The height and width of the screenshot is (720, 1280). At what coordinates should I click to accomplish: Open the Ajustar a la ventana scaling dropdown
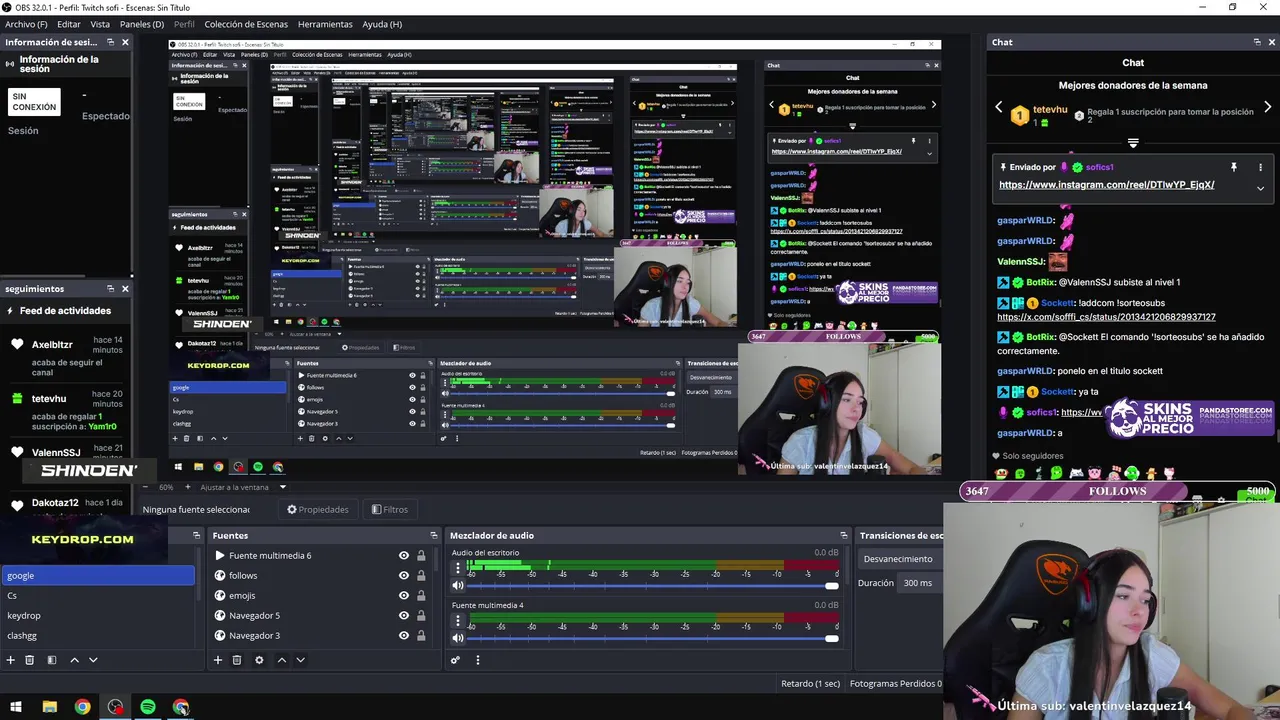pyautogui.click(x=244, y=487)
